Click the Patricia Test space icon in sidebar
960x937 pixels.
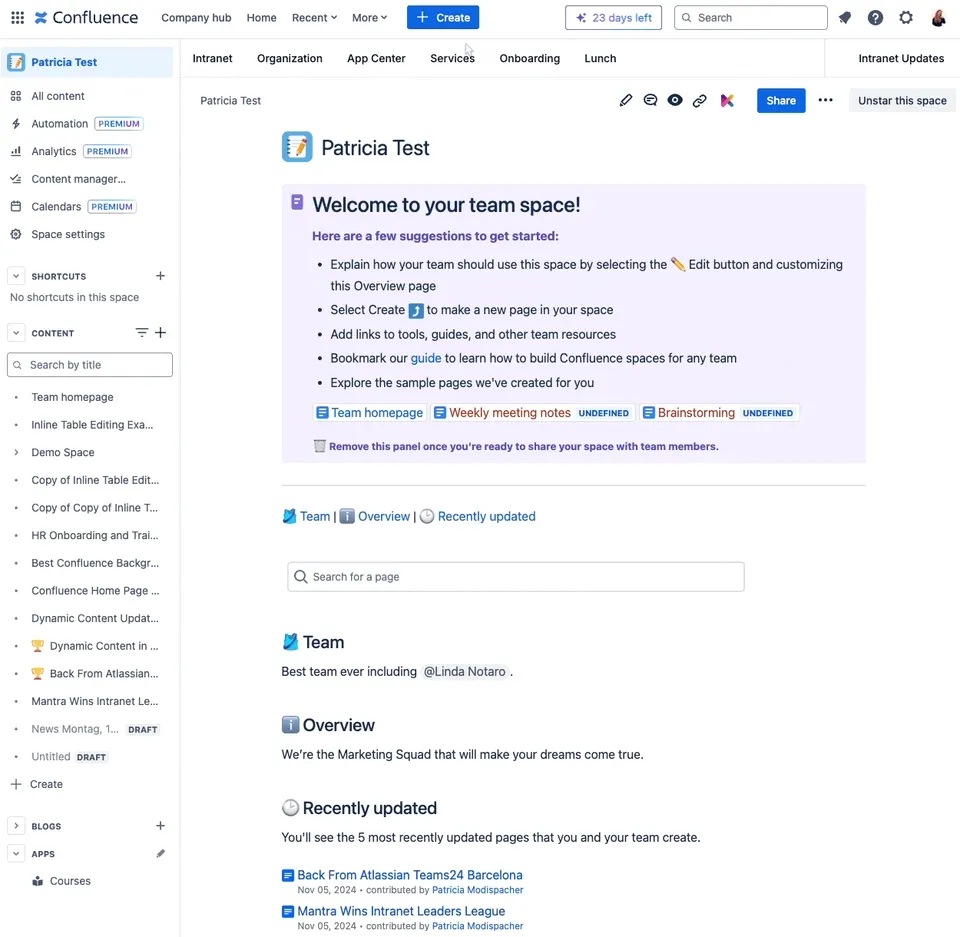17,62
